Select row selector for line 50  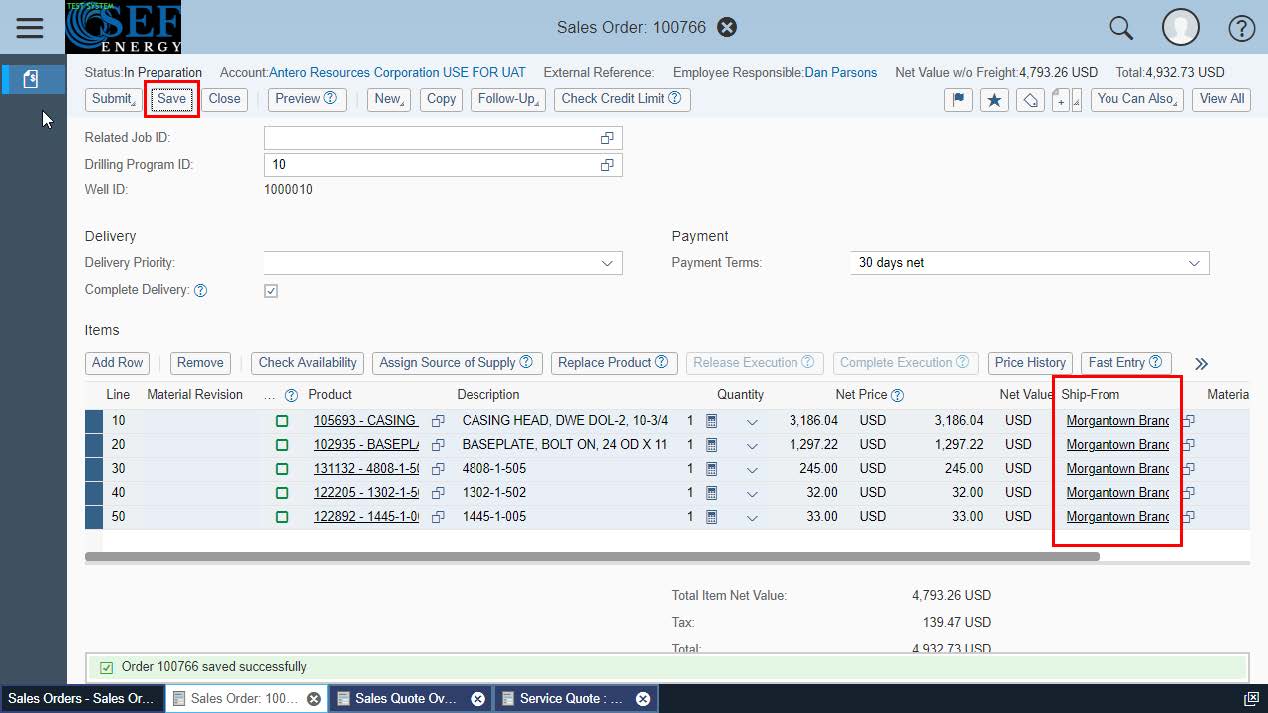pyautogui.click(x=94, y=517)
